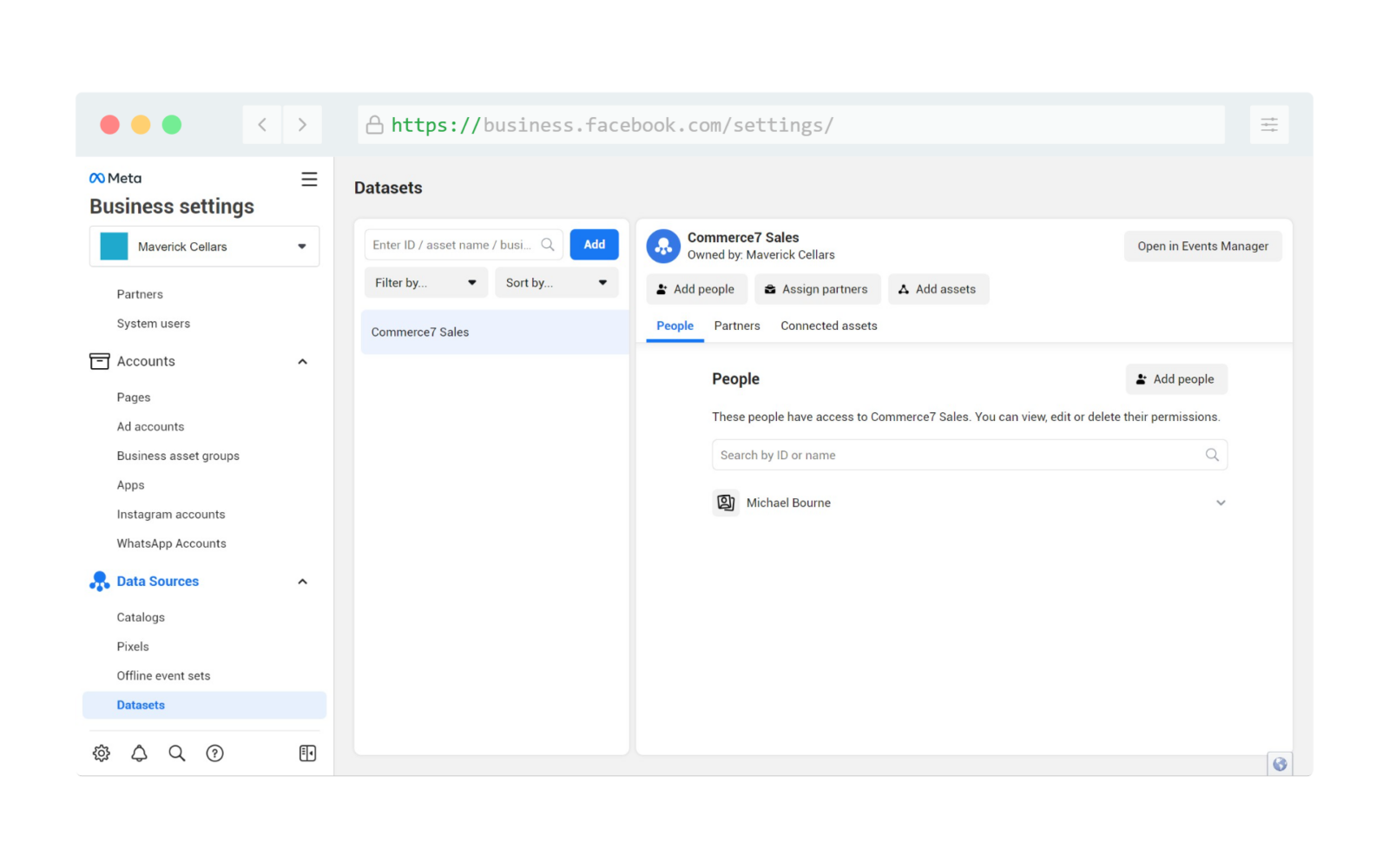The image size is (1389, 868).
Task: Click the magnifier in people search field
Action: 1212,455
